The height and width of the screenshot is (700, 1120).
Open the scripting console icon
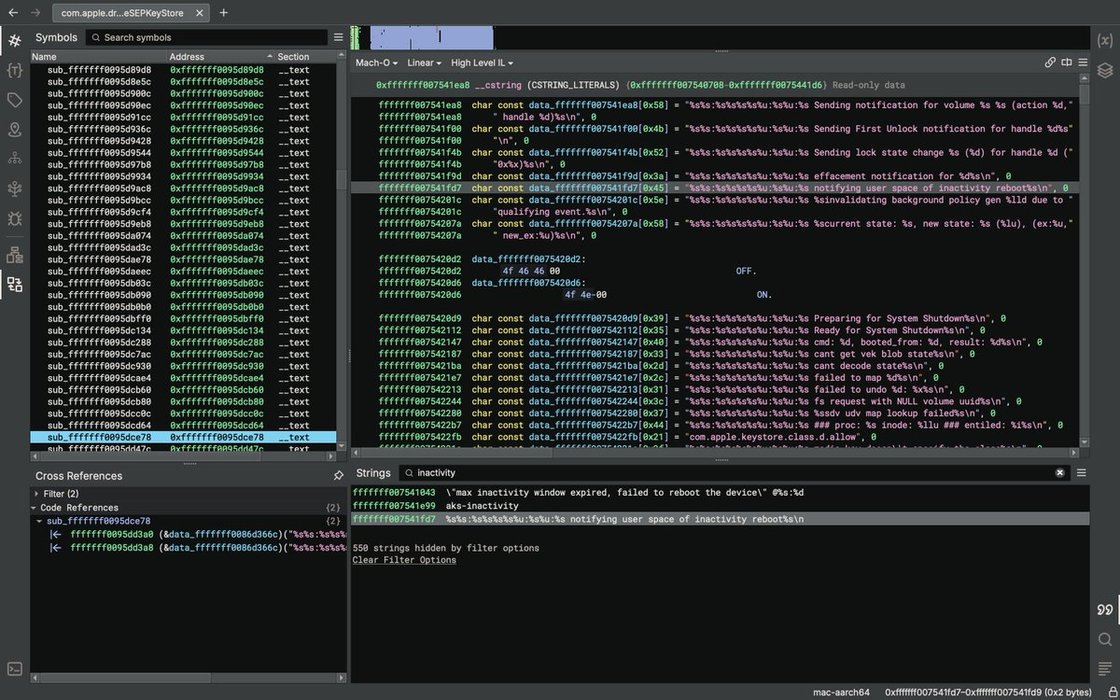point(14,669)
